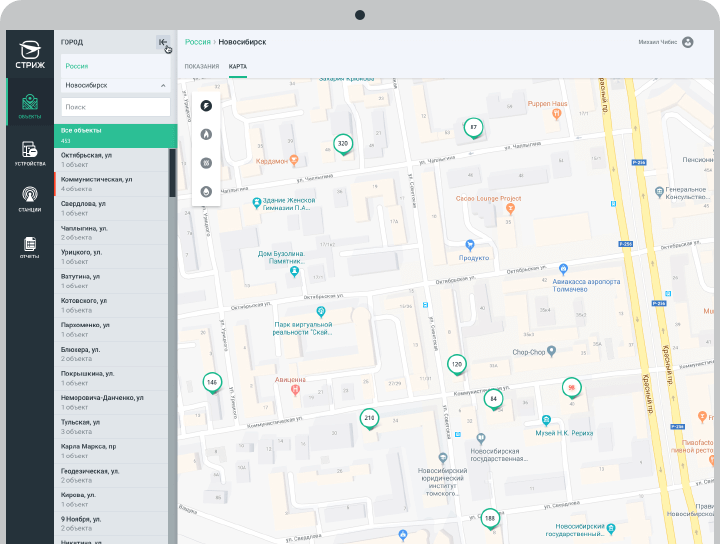Toggle gas flame filter on map
Screen dimensions: 720x544
click(206, 133)
